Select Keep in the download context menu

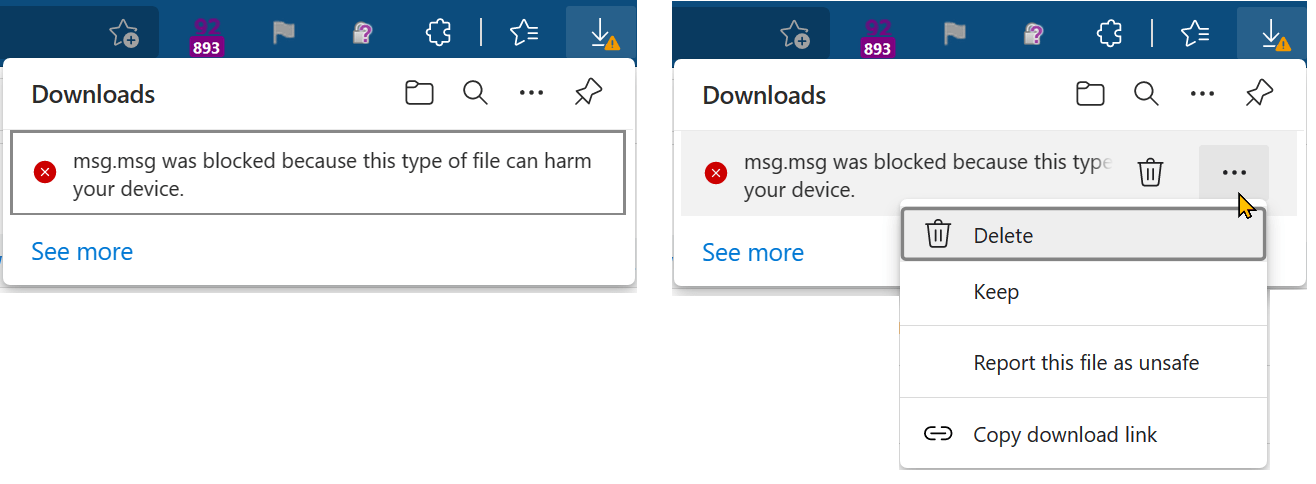coord(1084,292)
